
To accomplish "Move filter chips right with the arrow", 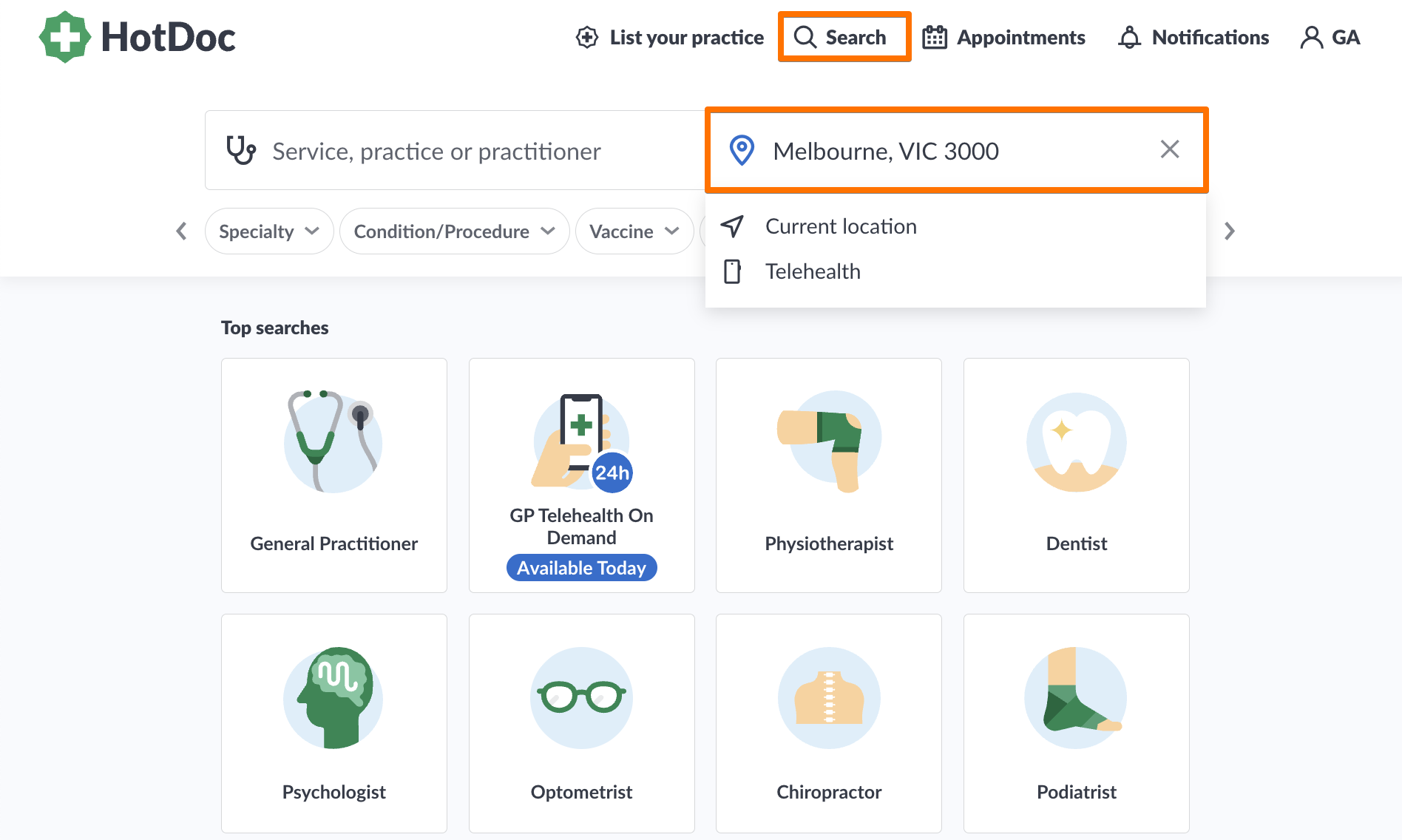I will click(x=1230, y=231).
